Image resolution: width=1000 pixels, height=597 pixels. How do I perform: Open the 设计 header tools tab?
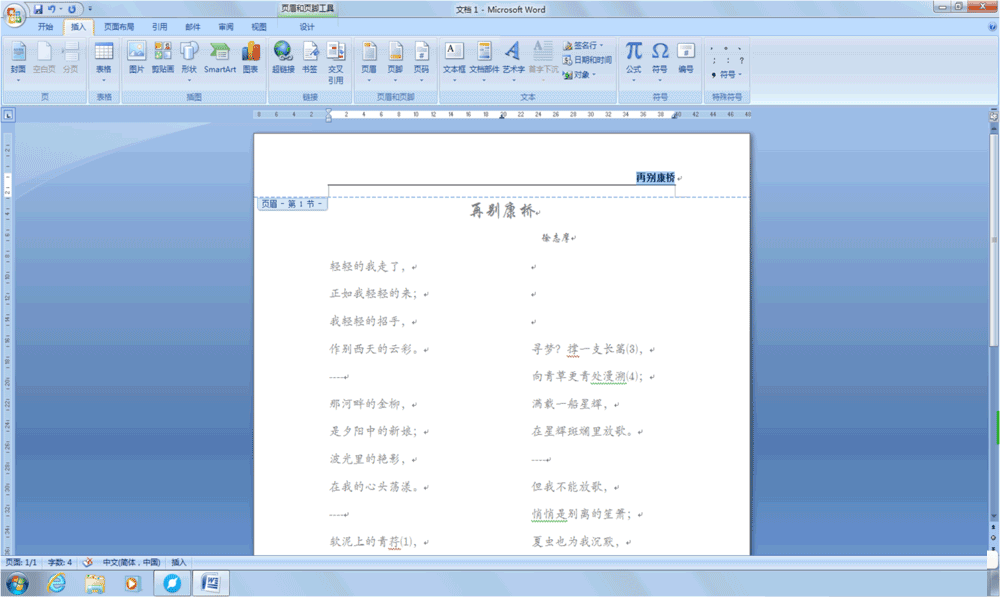[x=307, y=27]
